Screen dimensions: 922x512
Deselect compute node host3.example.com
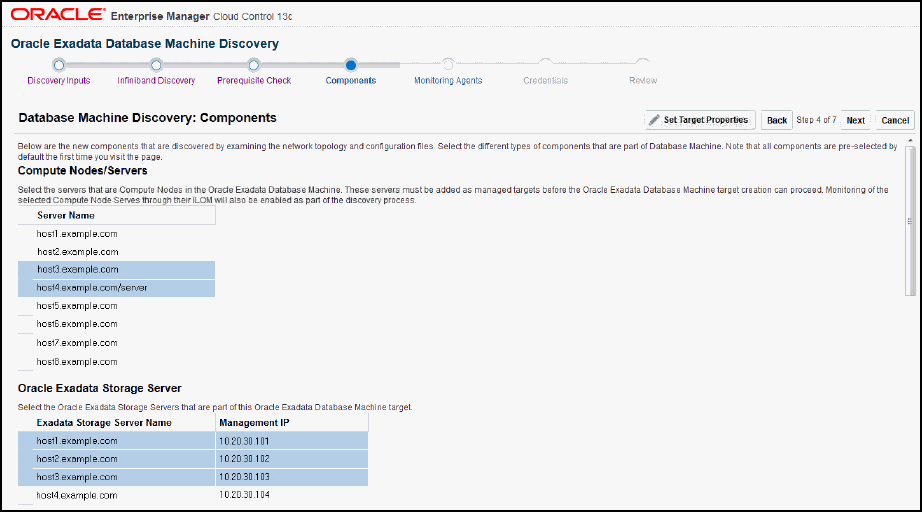116,270
